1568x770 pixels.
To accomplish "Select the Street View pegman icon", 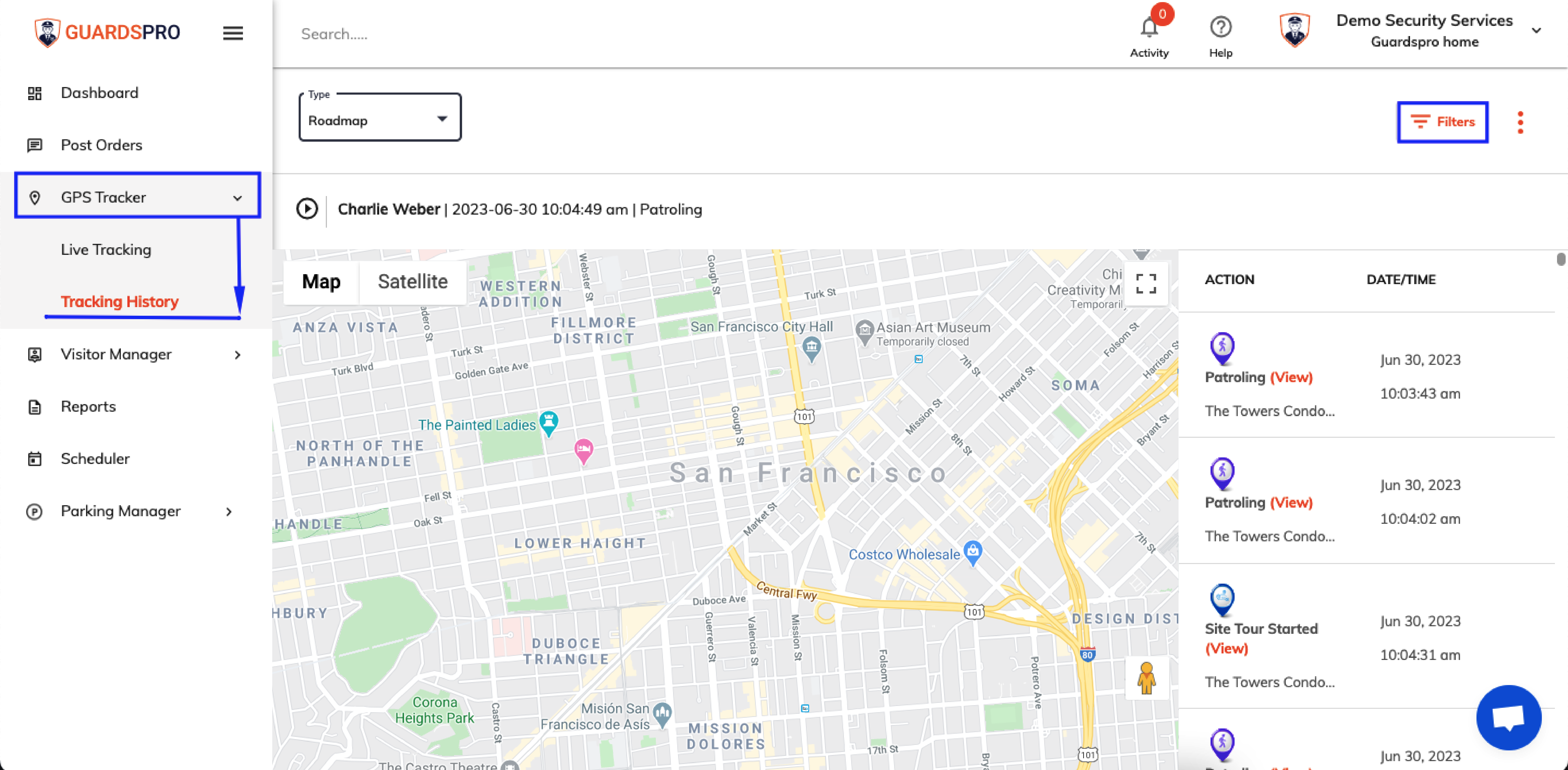I will 1146,678.
